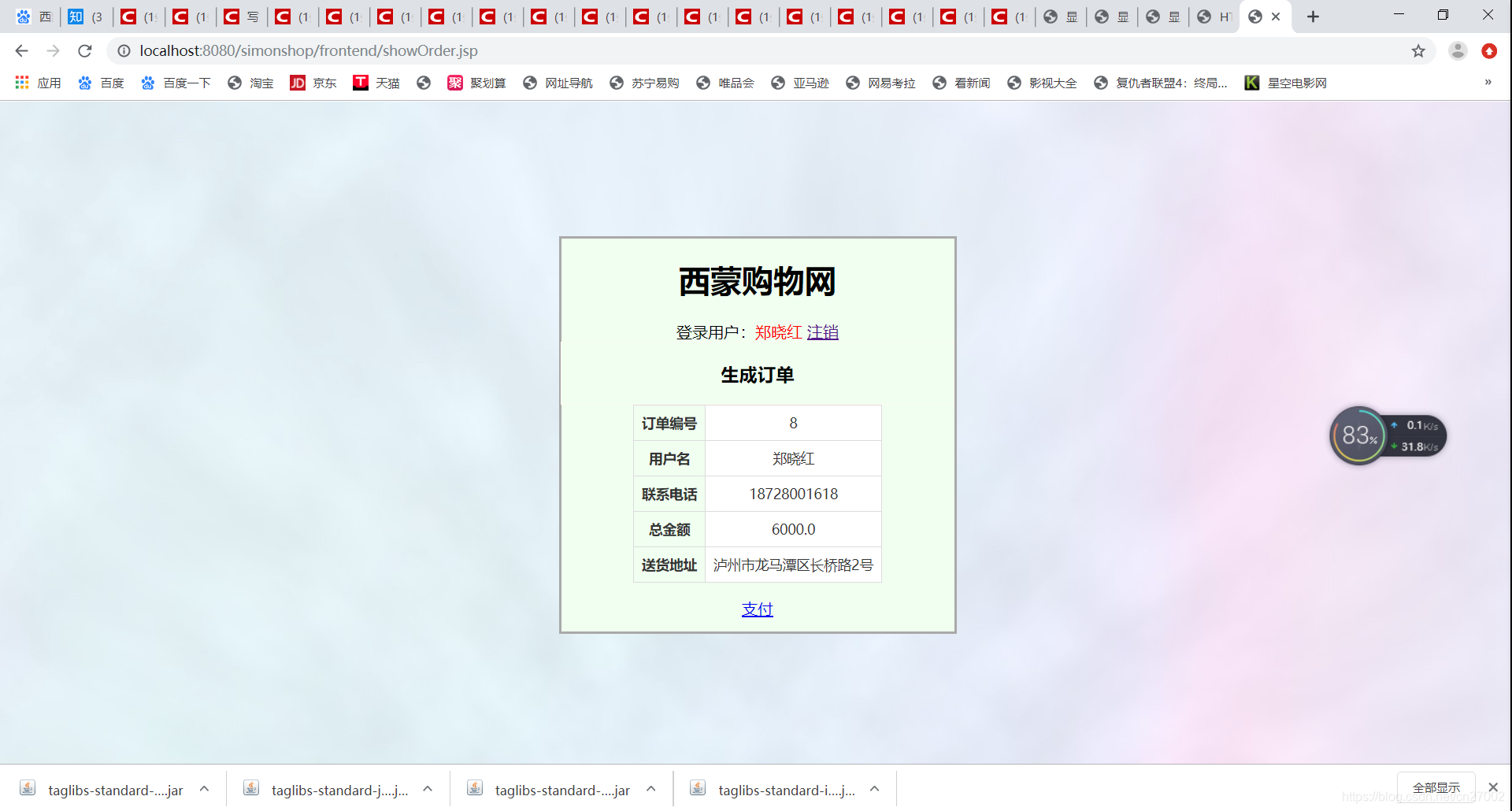
Task: Switch to the 知乎 tab
Action: [x=85, y=17]
